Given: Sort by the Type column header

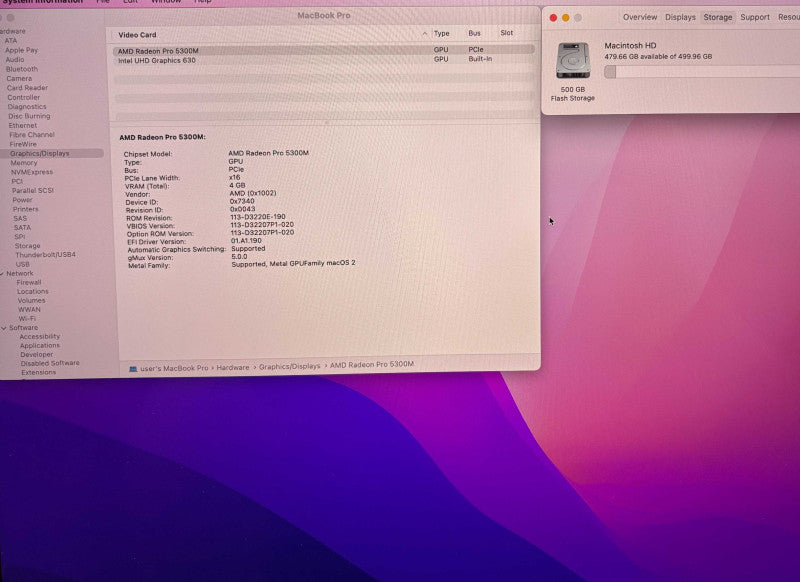Looking at the screenshot, I should (x=441, y=33).
